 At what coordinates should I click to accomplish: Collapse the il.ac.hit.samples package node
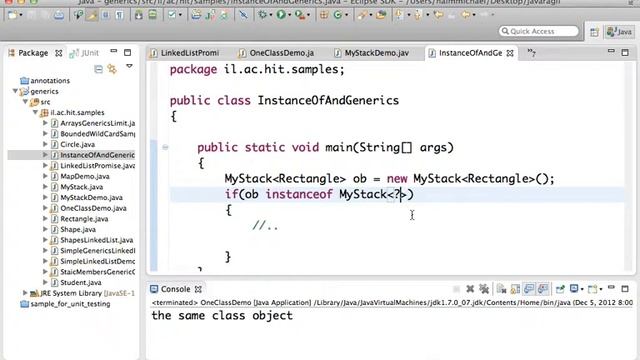36,112
